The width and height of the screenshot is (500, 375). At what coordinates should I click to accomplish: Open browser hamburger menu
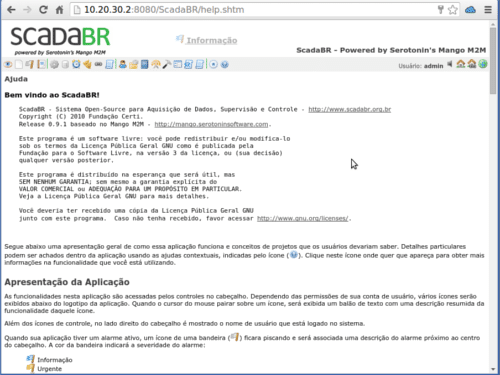click(488, 10)
